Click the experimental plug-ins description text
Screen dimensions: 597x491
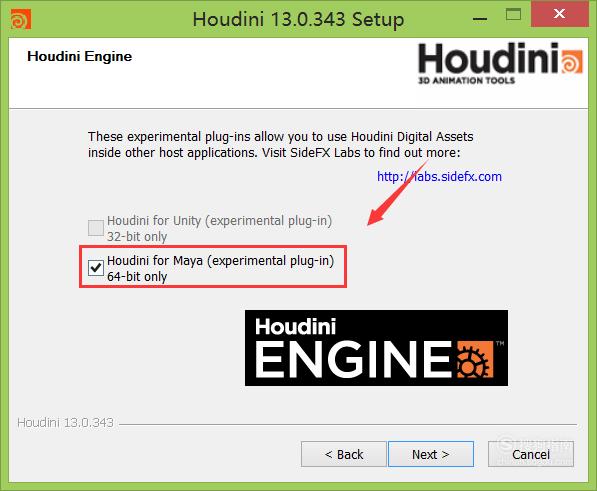[281, 145]
